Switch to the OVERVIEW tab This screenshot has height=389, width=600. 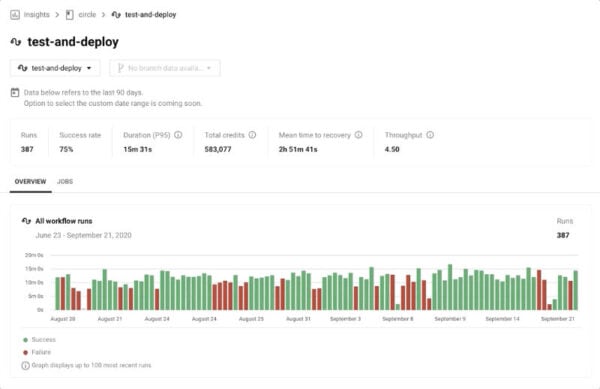click(x=31, y=182)
